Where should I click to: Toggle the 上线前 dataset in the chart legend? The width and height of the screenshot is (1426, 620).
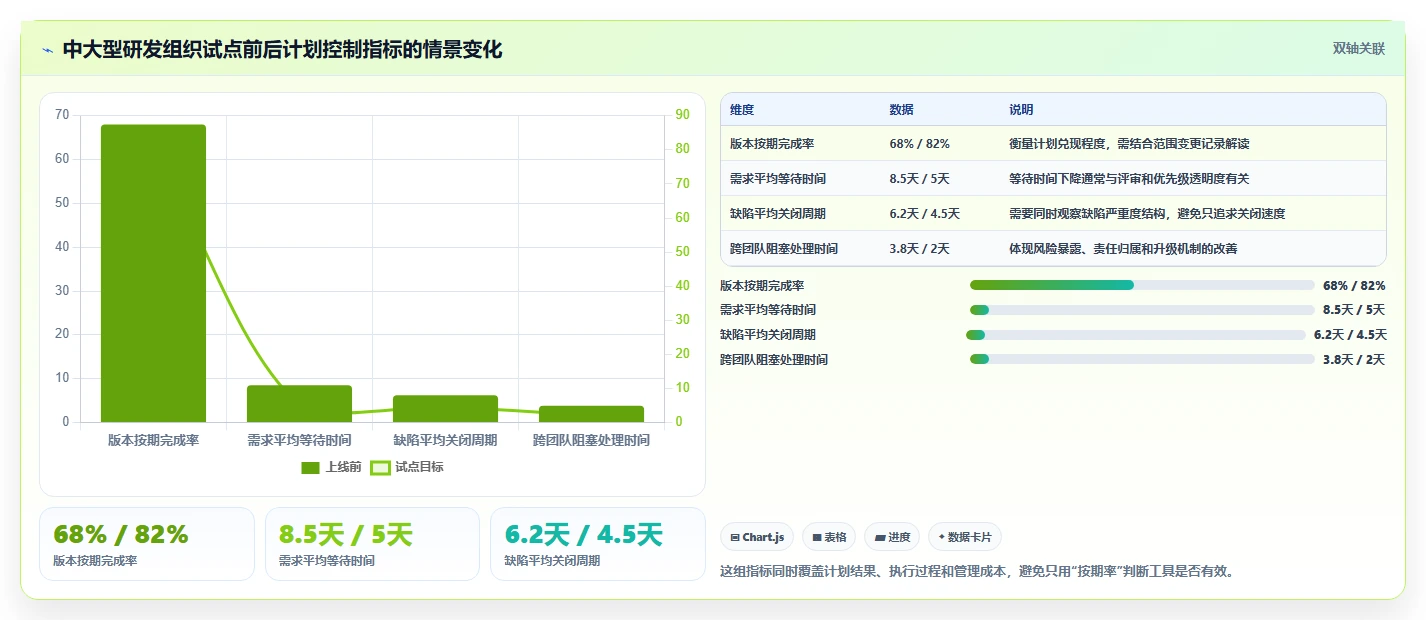tap(331, 467)
